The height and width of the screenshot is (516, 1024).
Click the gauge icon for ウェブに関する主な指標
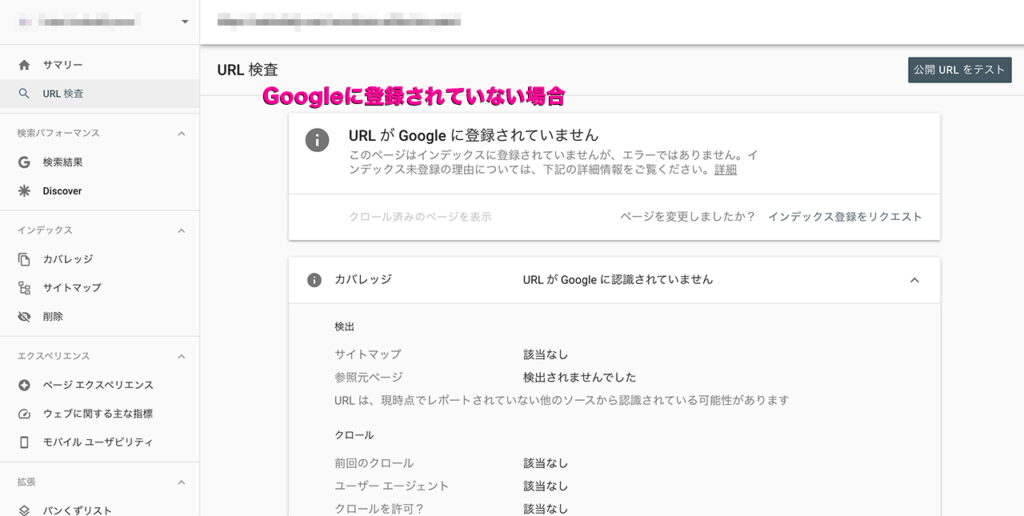click(x=24, y=413)
